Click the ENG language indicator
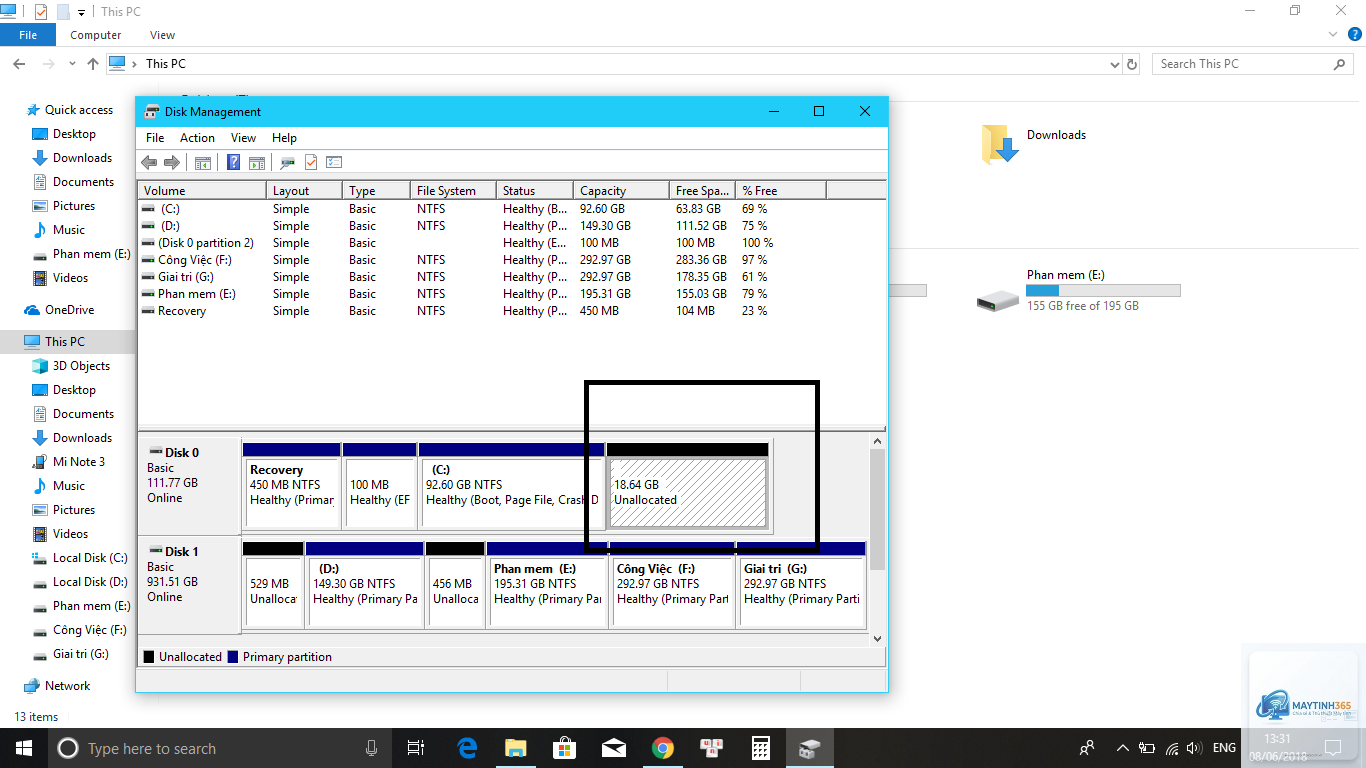 pyautogui.click(x=1224, y=748)
